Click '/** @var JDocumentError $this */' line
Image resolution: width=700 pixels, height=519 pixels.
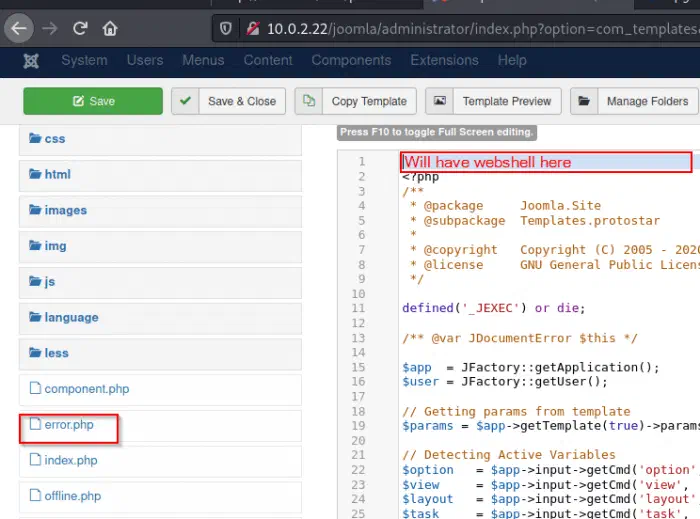coord(520,338)
